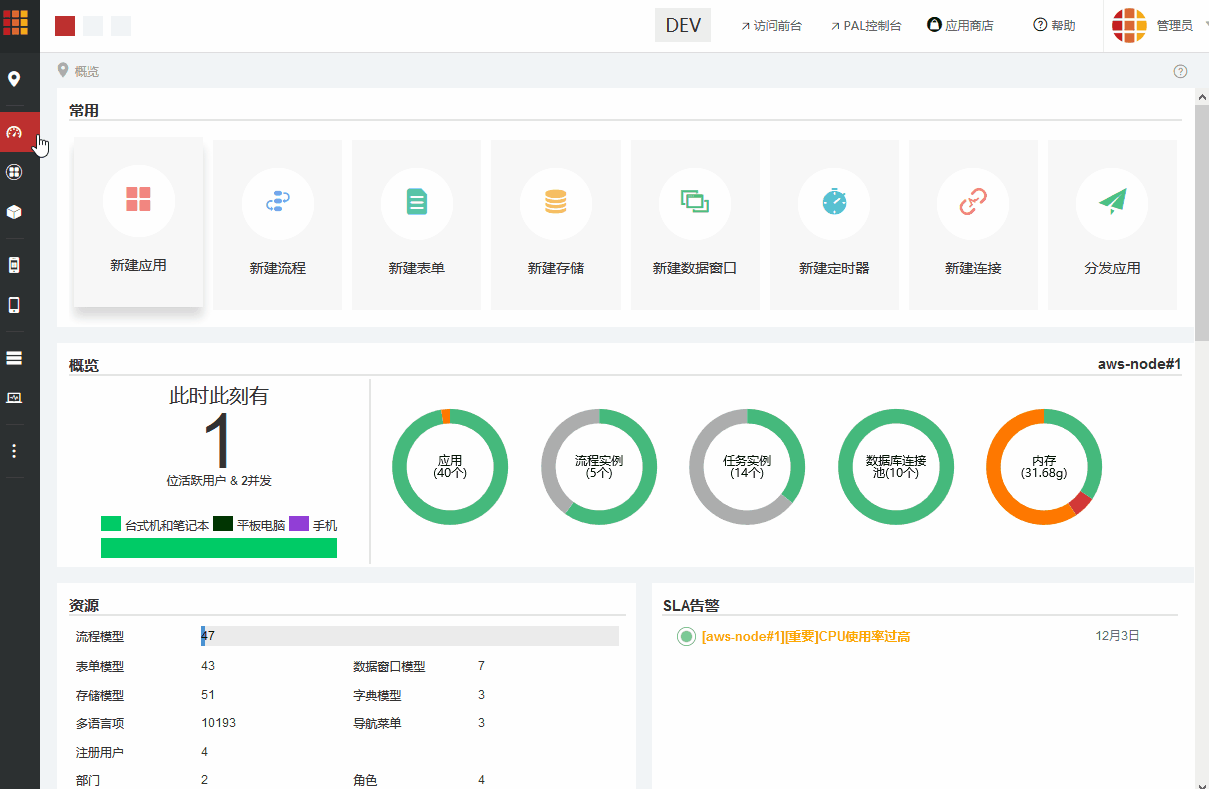The image size is (1209, 789).
Task: Click the AWS logo at top-left corner
Action: [x=15, y=22]
